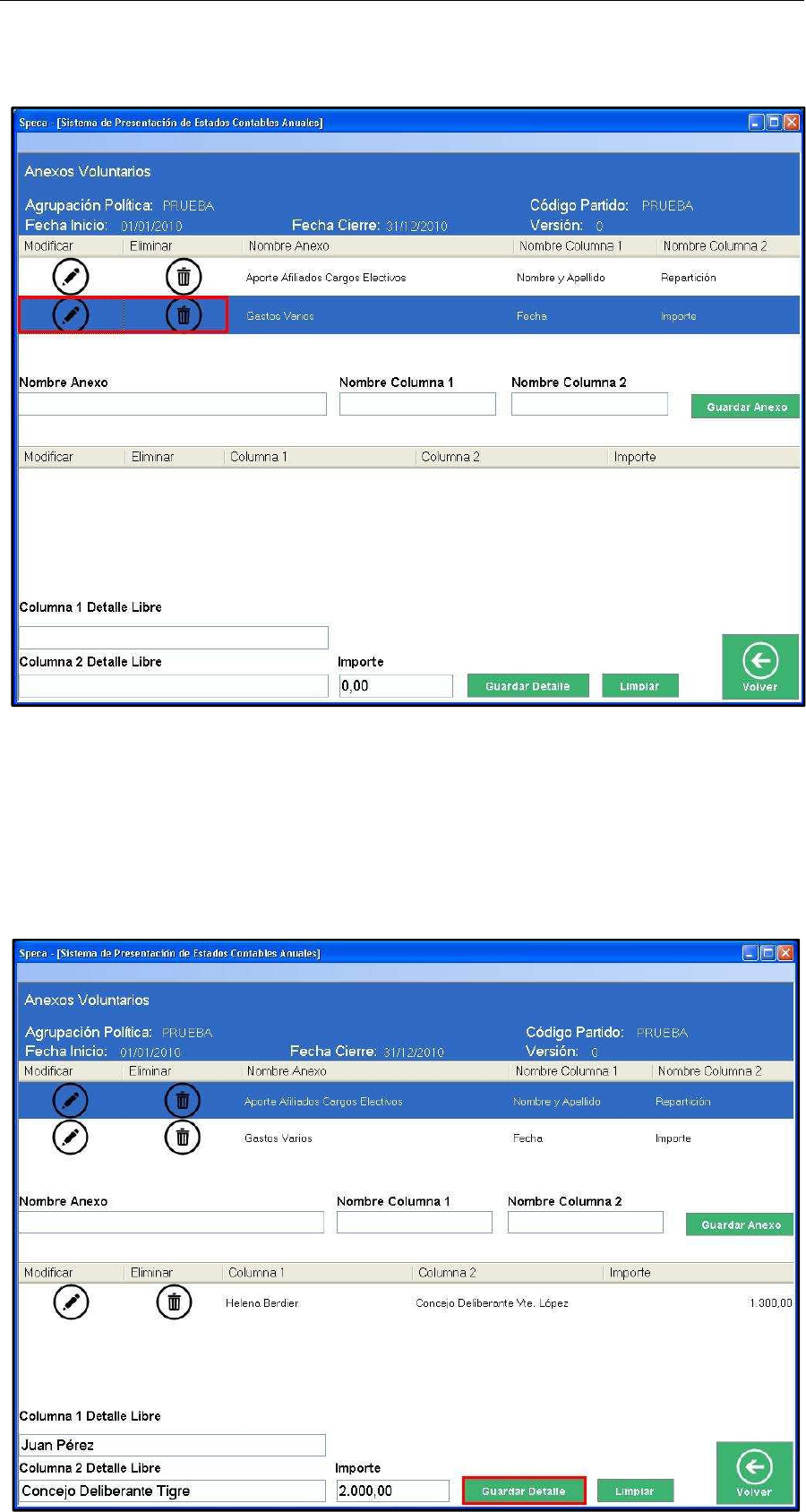Viewport: 806px width, 1512px height.
Task: Click Guardar Anexo in top window
Action: pyautogui.click(x=746, y=407)
